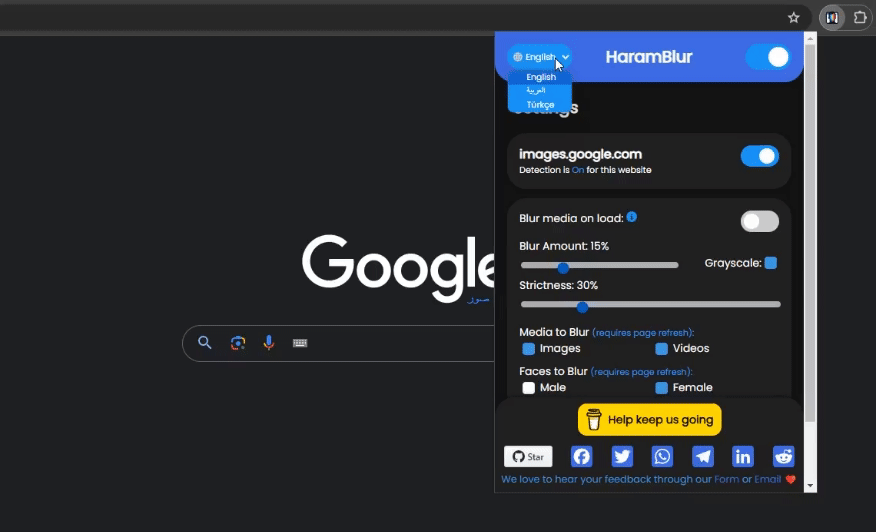Toggle the main HaramBlur power switch

pos(768,57)
